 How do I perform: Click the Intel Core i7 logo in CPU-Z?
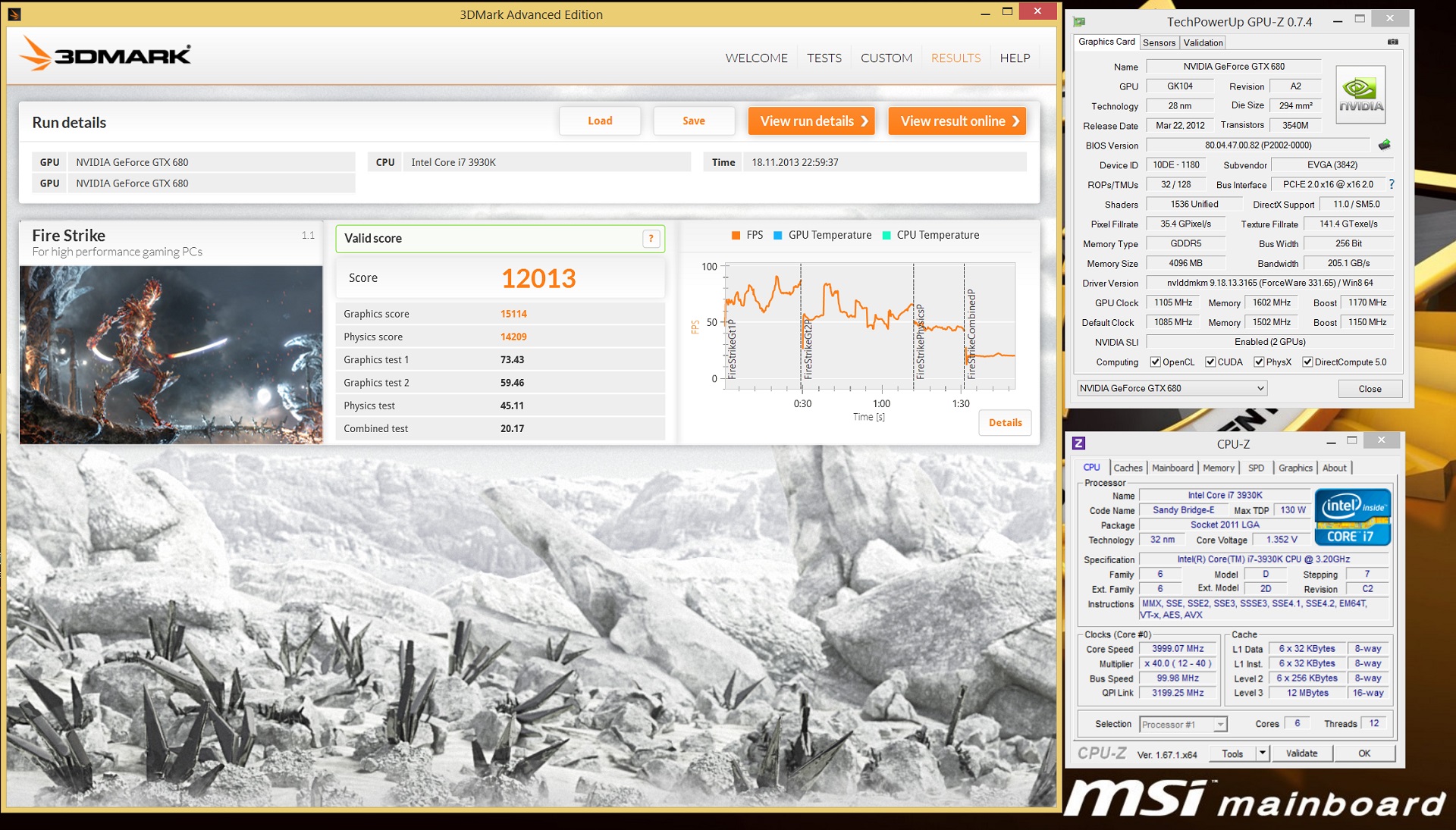coord(1353,518)
